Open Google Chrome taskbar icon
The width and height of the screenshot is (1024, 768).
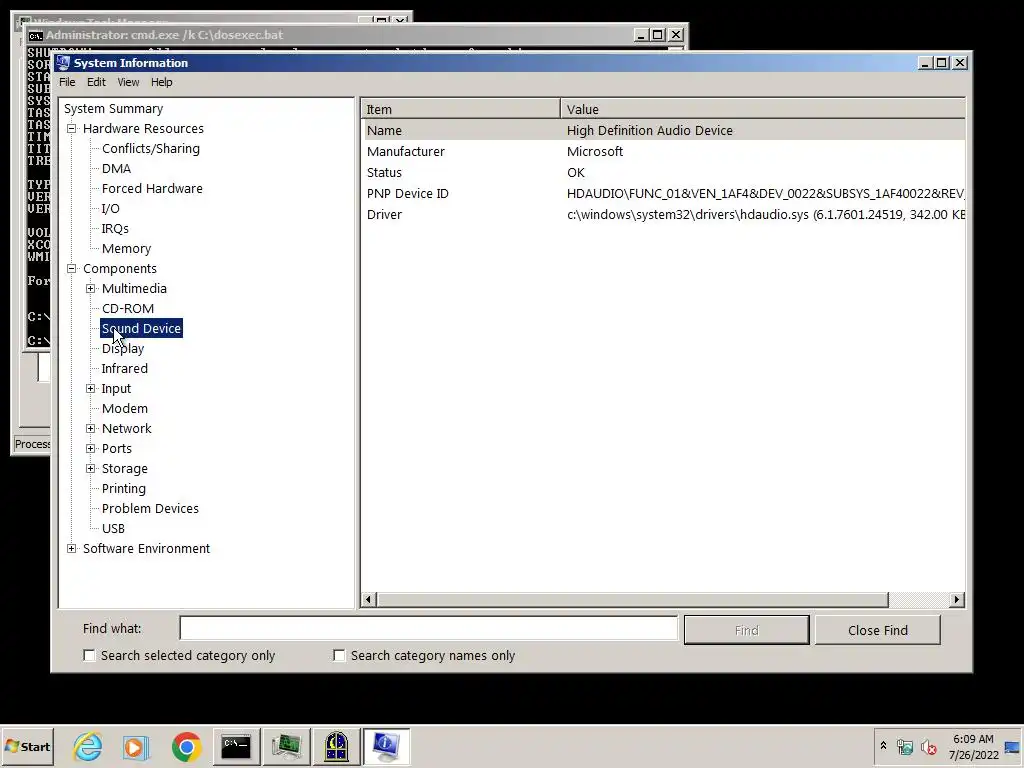(x=186, y=746)
